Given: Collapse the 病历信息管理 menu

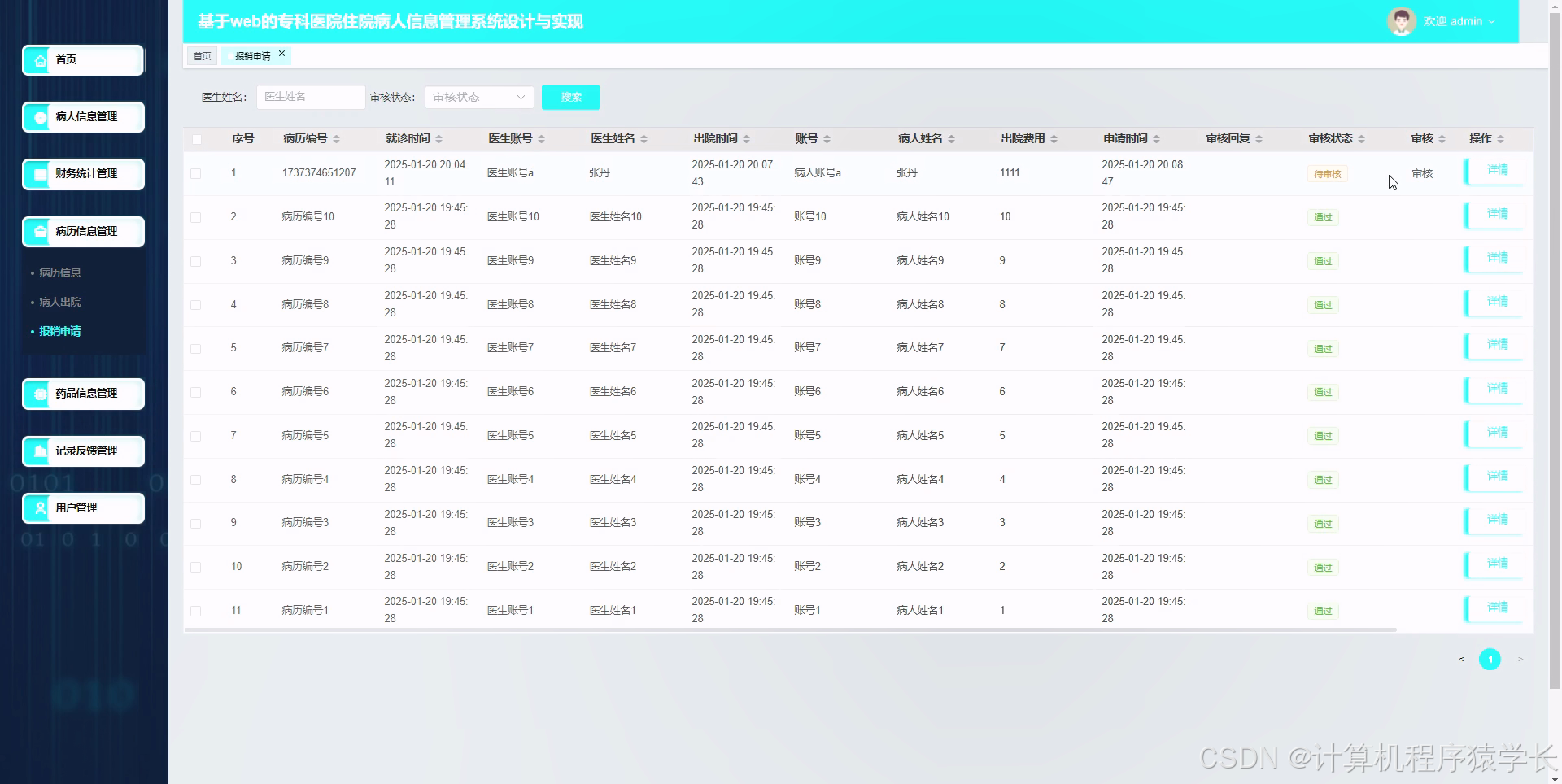Looking at the screenshot, I should [x=83, y=232].
